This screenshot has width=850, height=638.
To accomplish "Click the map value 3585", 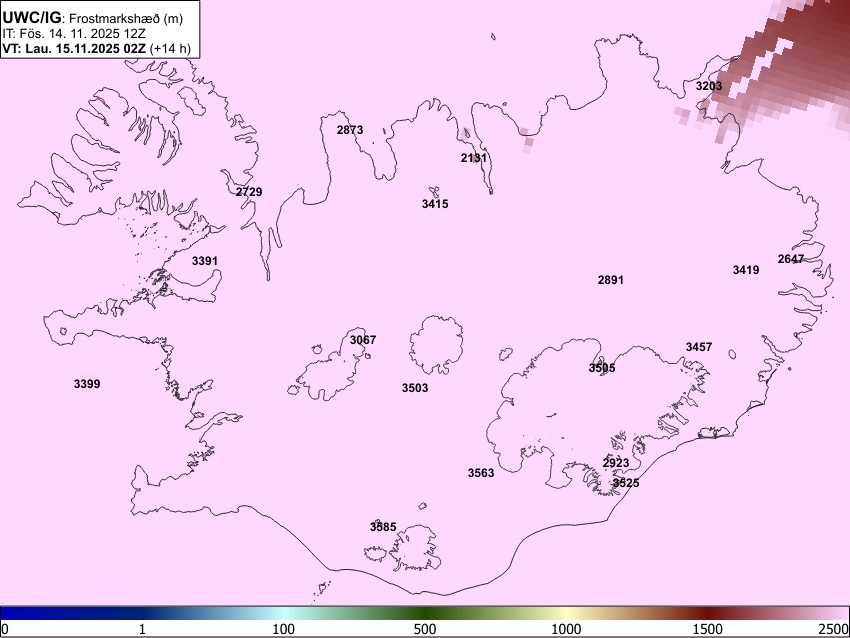I will point(383,527).
